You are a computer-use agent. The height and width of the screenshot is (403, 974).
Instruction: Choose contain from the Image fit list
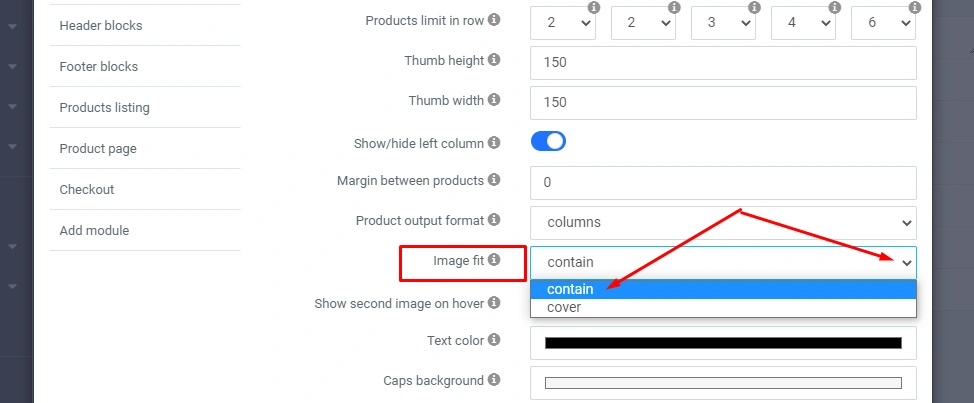pyautogui.click(x=571, y=289)
